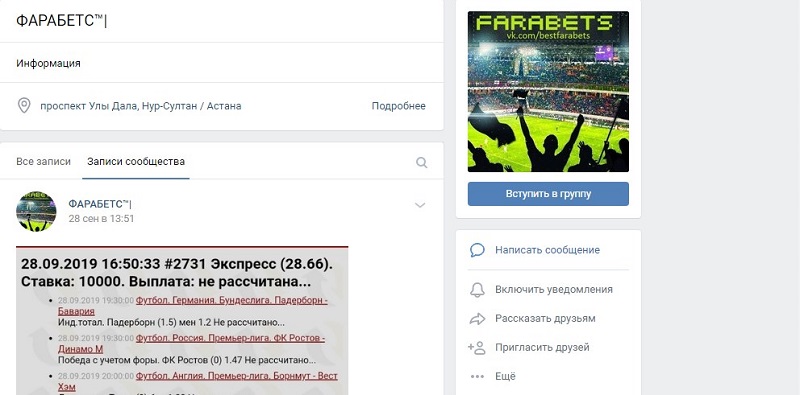
Task: Click the invite friends person icon
Action: (x=477, y=348)
